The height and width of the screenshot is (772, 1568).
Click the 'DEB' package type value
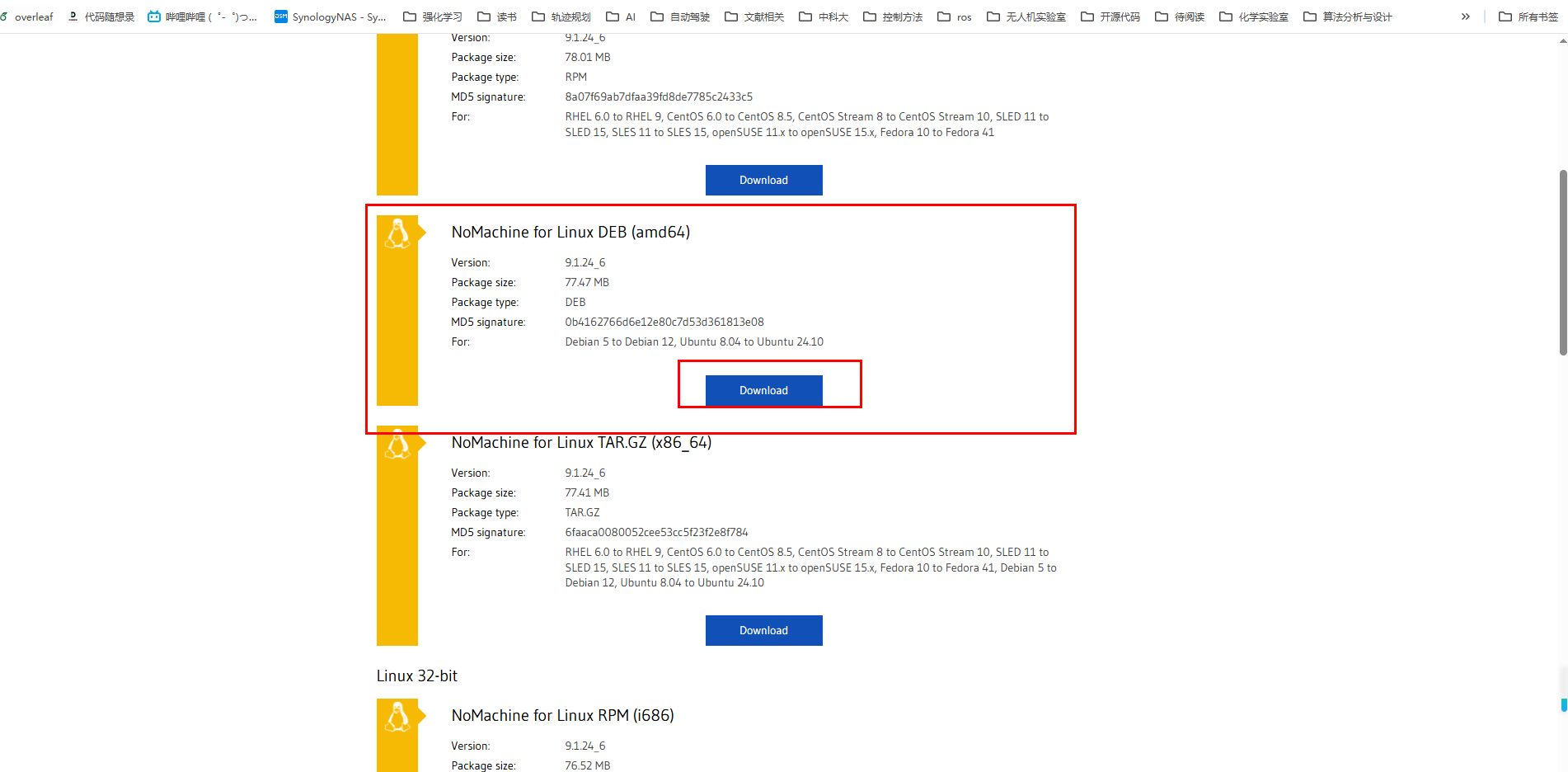coord(575,302)
